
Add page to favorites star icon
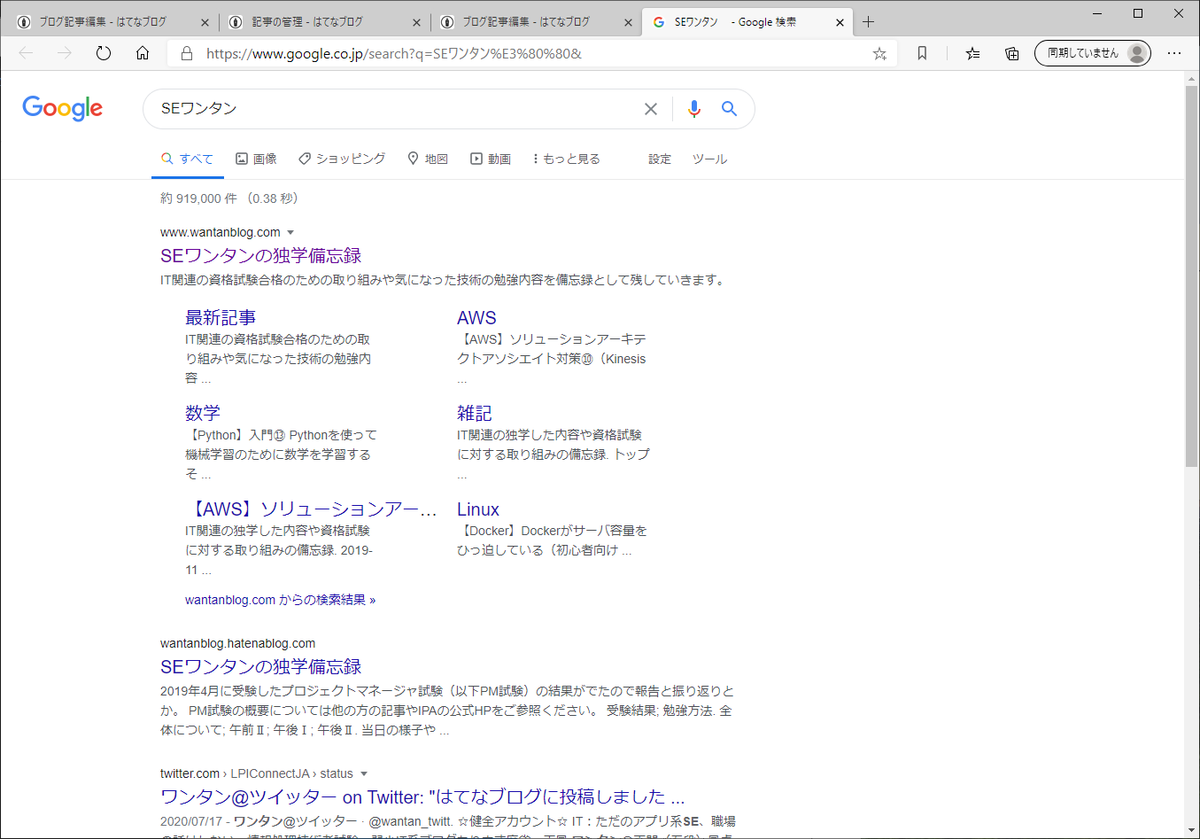coord(880,54)
